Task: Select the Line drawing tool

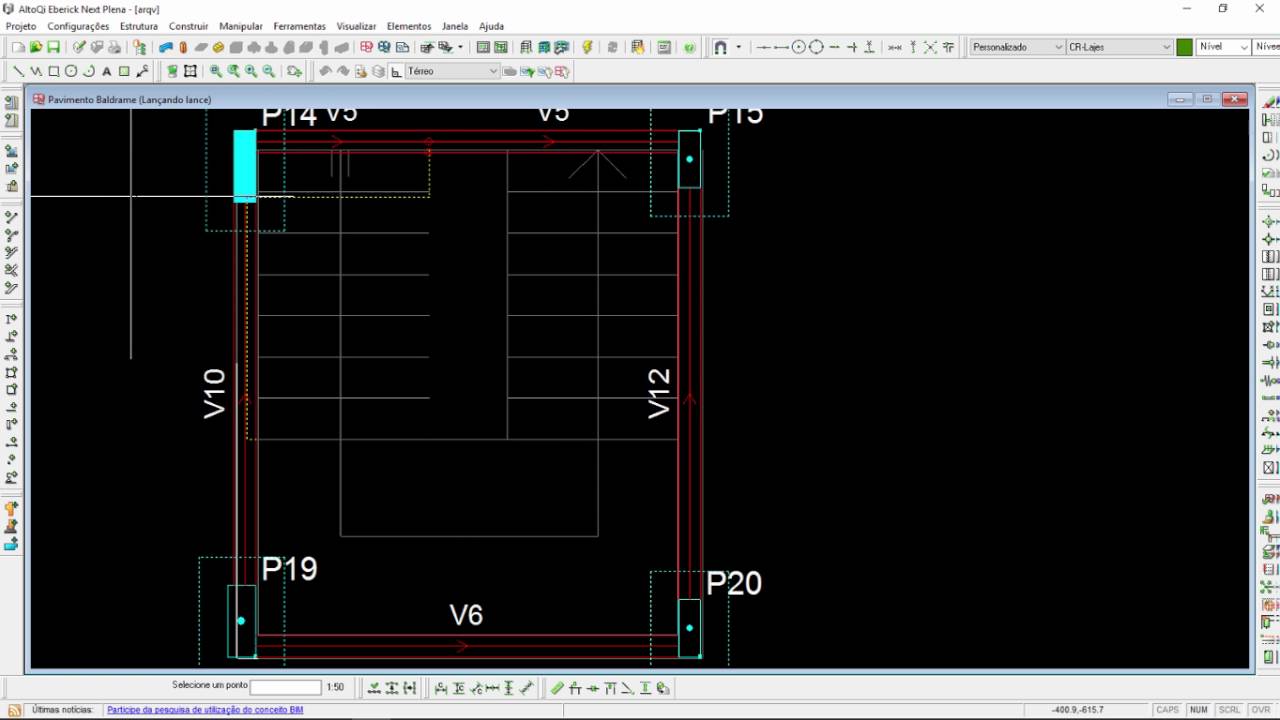Action: [x=18, y=71]
